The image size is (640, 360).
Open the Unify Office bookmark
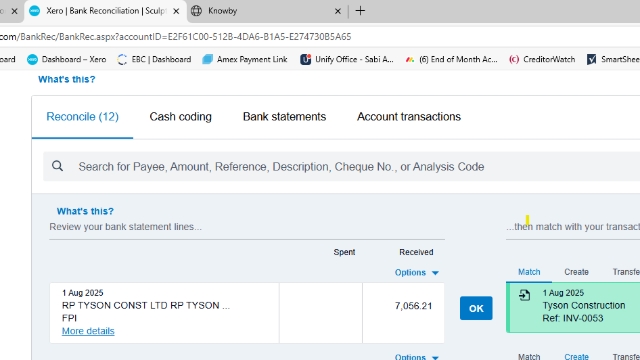tap(347, 60)
